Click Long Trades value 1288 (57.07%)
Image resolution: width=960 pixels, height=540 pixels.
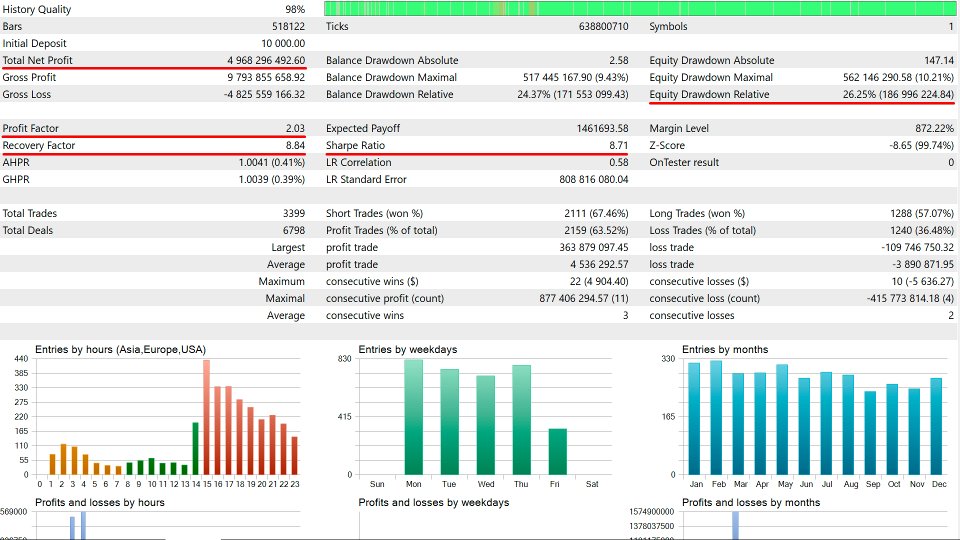(x=922, y=213)
